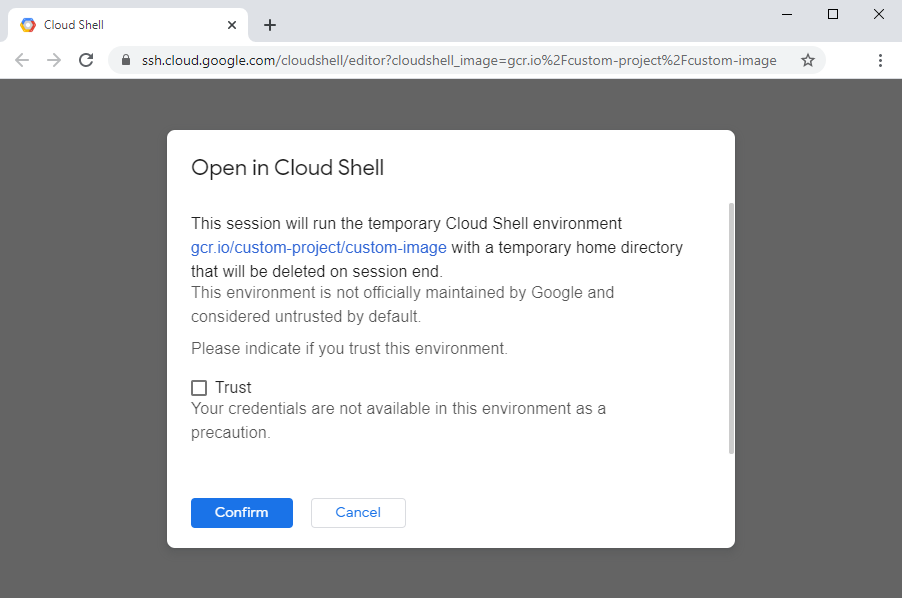Reload the current page
The image size is (902, 598).
pos(86,60)
